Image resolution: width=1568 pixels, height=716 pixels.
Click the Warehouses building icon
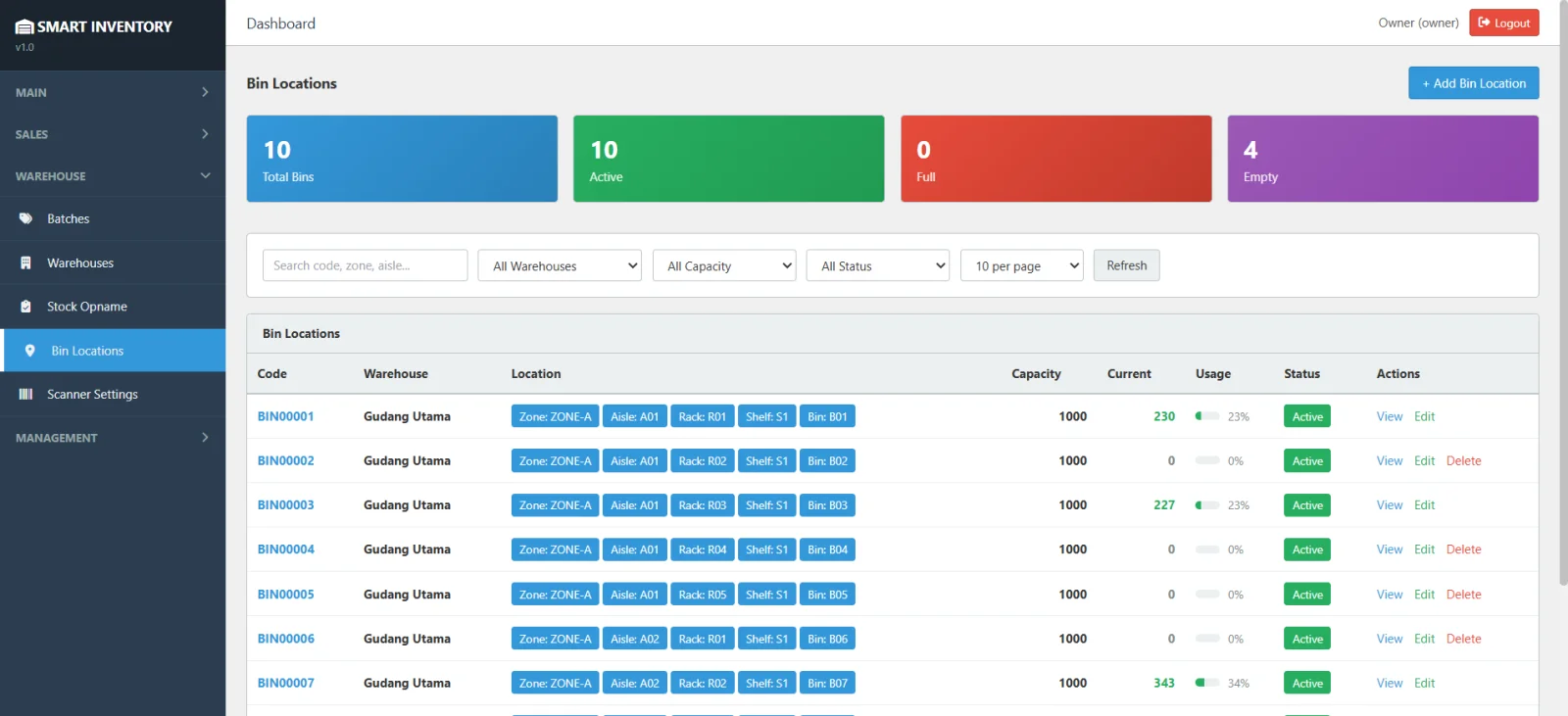coord(26,263)
